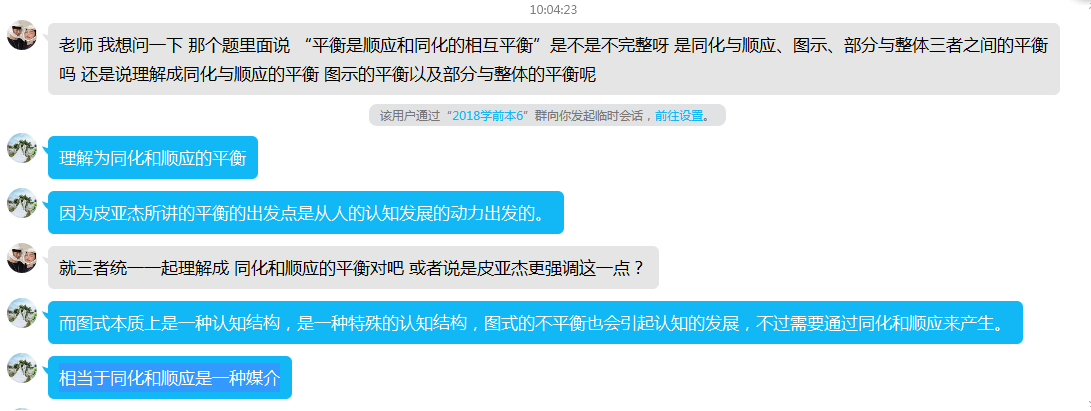Screen dimensions: 1091x411
Task: Click the '而图式本质上是一种认知结构' message bubble
Action: point(535,322)
